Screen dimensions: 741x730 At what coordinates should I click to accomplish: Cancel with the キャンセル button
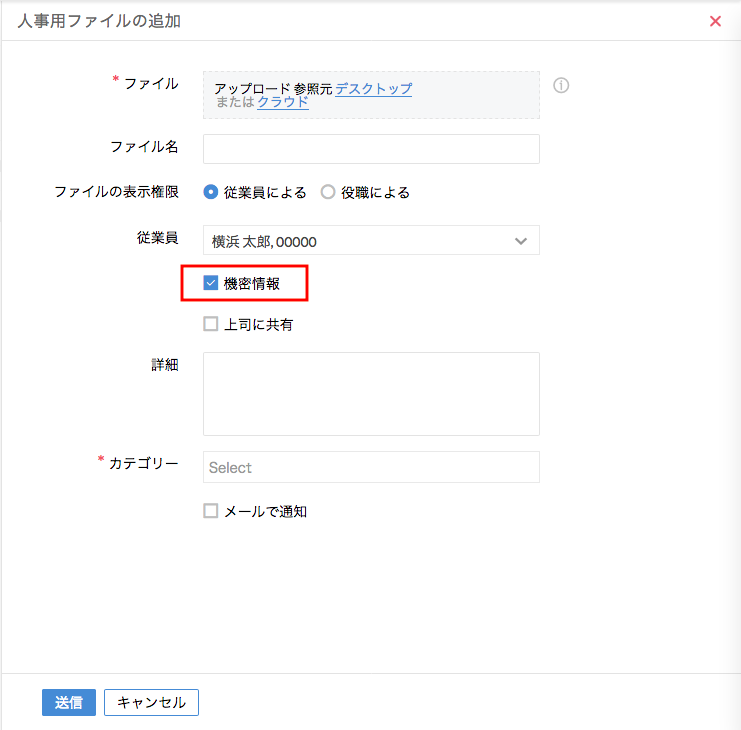point(151,702)
